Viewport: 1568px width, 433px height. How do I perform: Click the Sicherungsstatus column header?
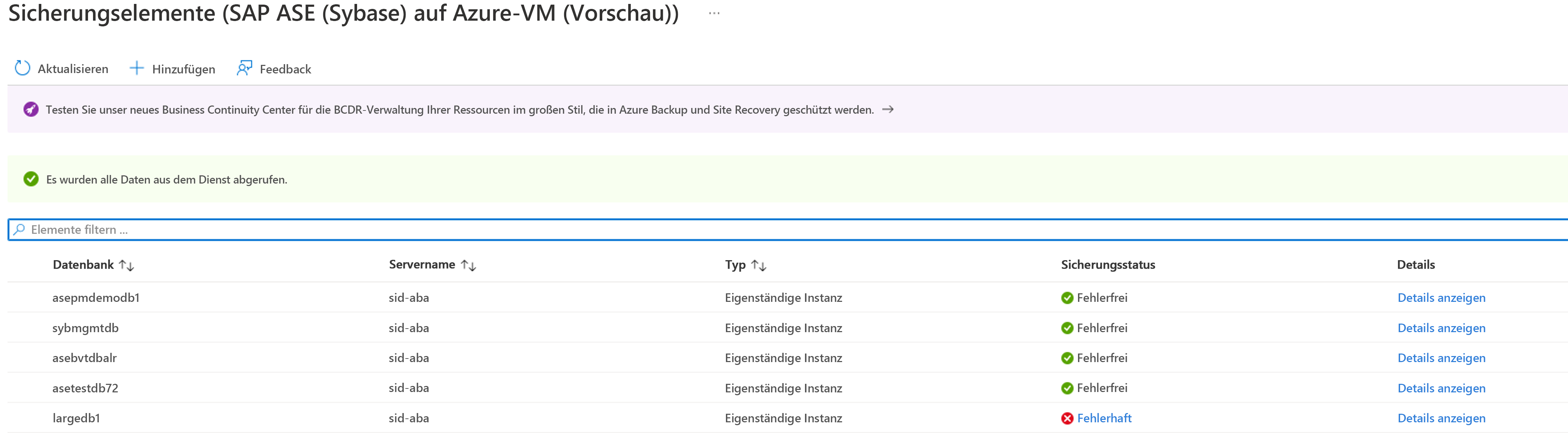[1108, 265]
